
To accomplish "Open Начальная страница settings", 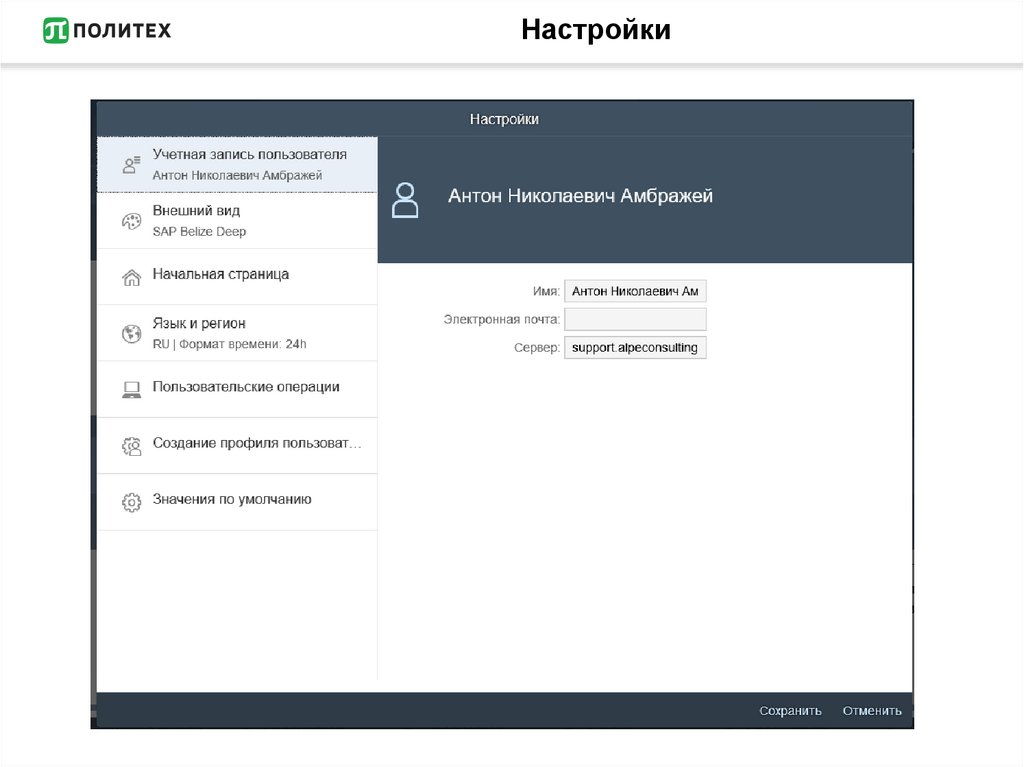I will click(x=221, y=274).
